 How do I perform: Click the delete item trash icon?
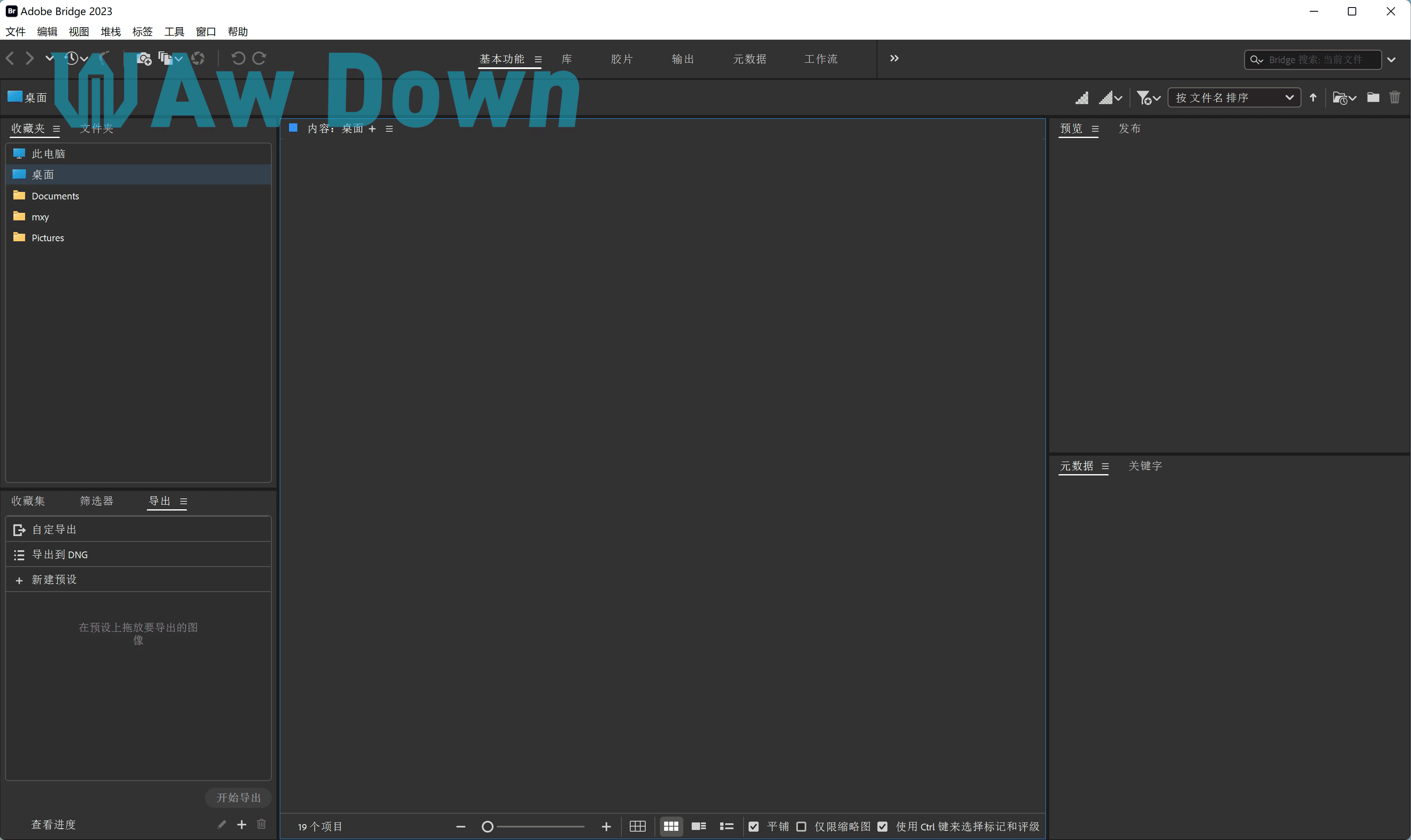tap(1395, 97)
